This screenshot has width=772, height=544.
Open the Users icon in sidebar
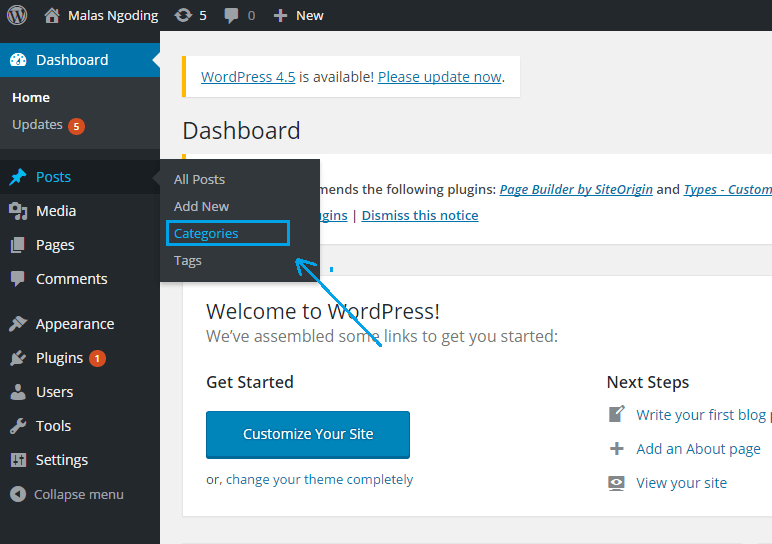[x=18, y=392]
